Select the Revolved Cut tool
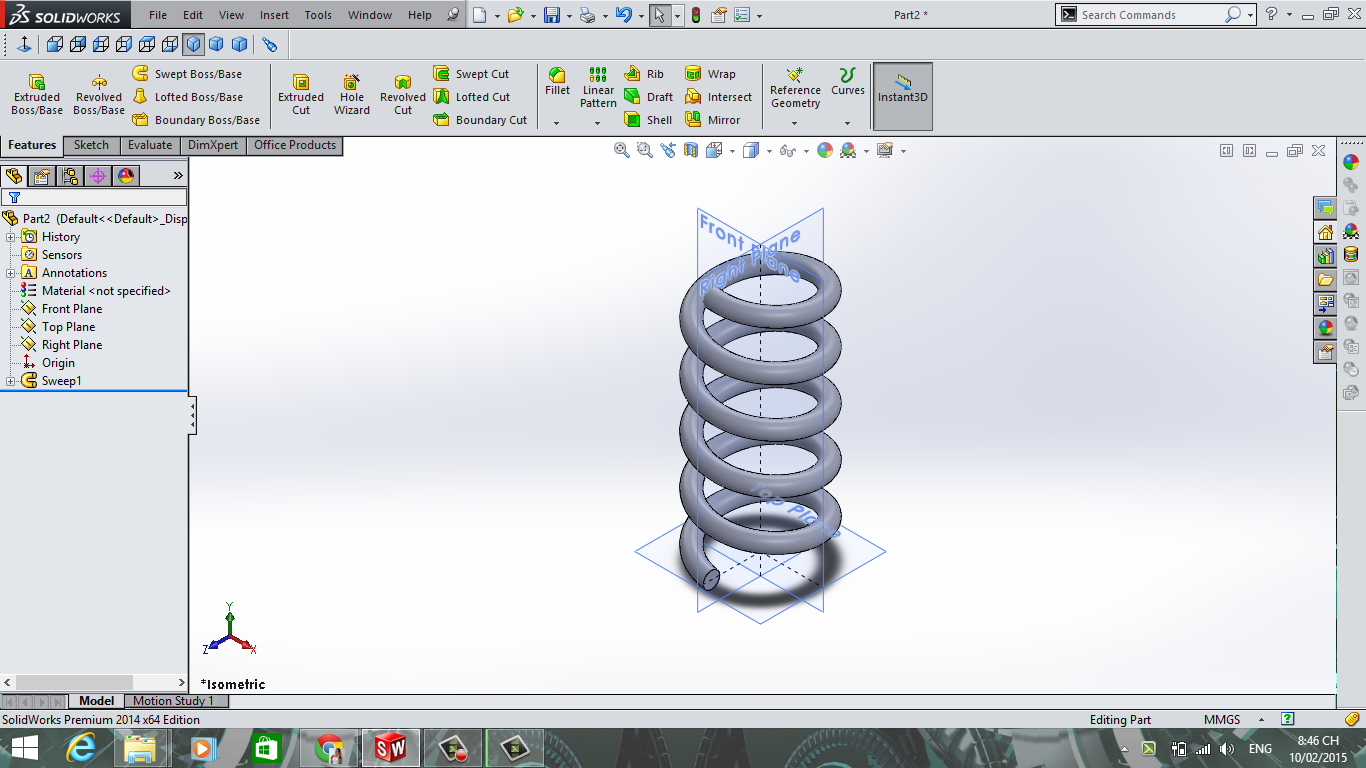This screenshot has height=768, width=1366. tap(403, 94)
